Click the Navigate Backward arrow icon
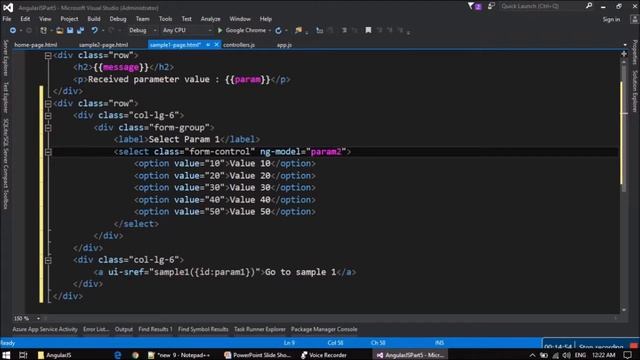The height and width of the screenshot is (360, 640). click(x=13, y=31)
